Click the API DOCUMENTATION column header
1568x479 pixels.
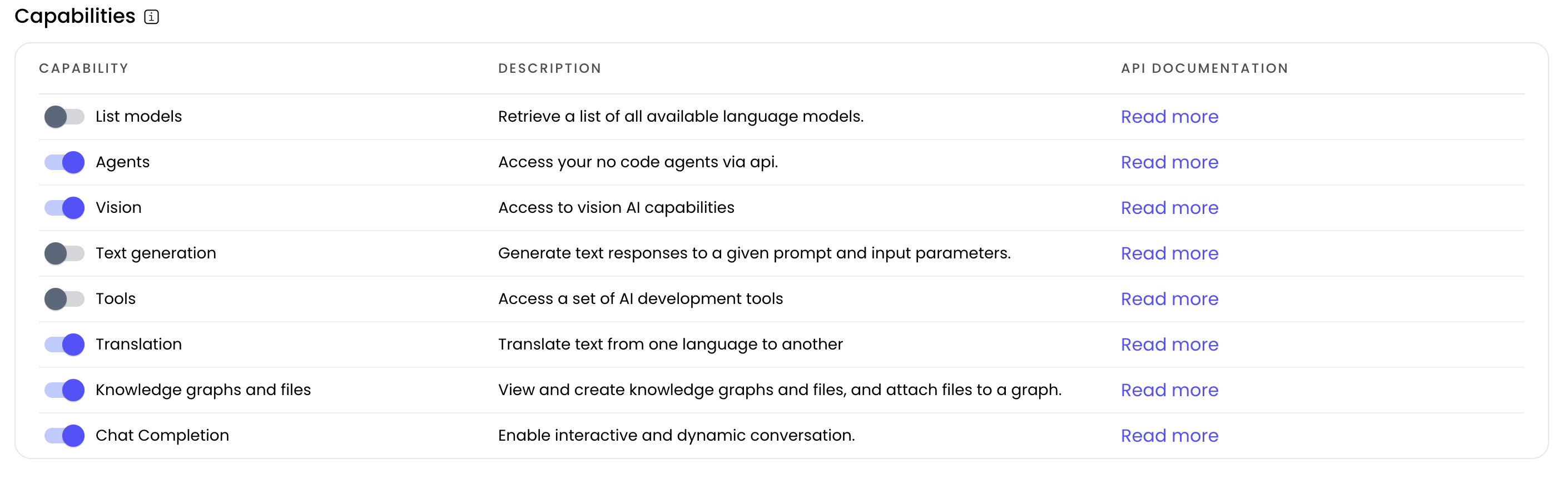click(x=1204, y=69)
